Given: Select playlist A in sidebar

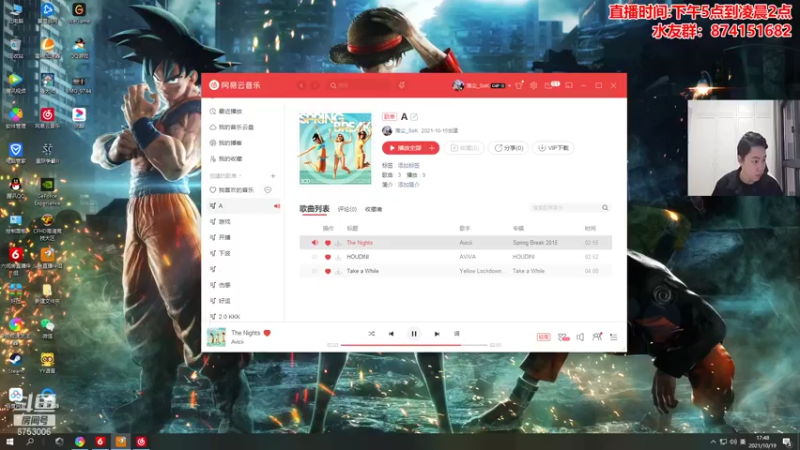Looking at the screenshot, I should (242, 206).
